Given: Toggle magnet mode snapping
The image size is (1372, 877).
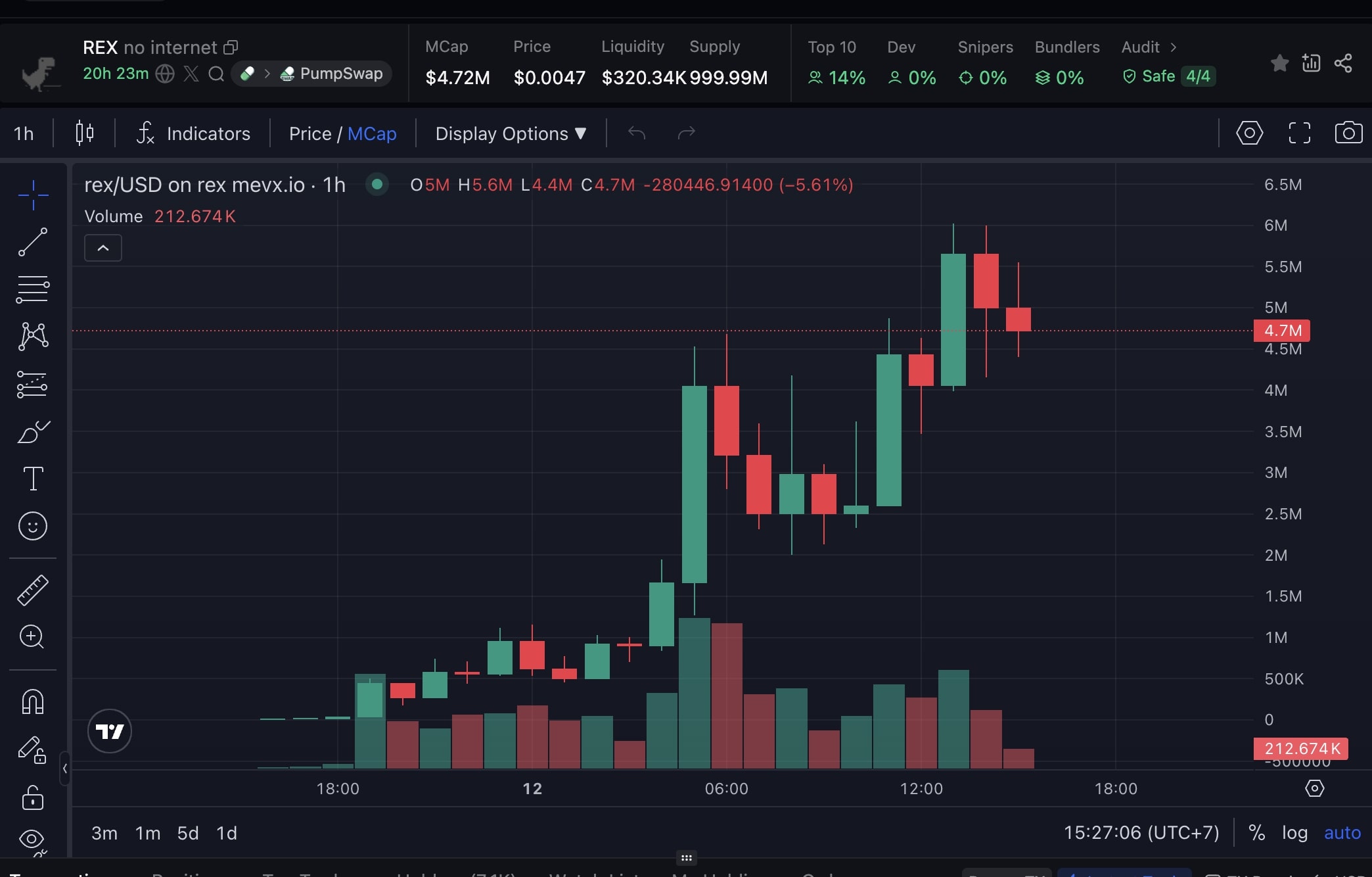Looking at the screenshot, I should point(33,701).
